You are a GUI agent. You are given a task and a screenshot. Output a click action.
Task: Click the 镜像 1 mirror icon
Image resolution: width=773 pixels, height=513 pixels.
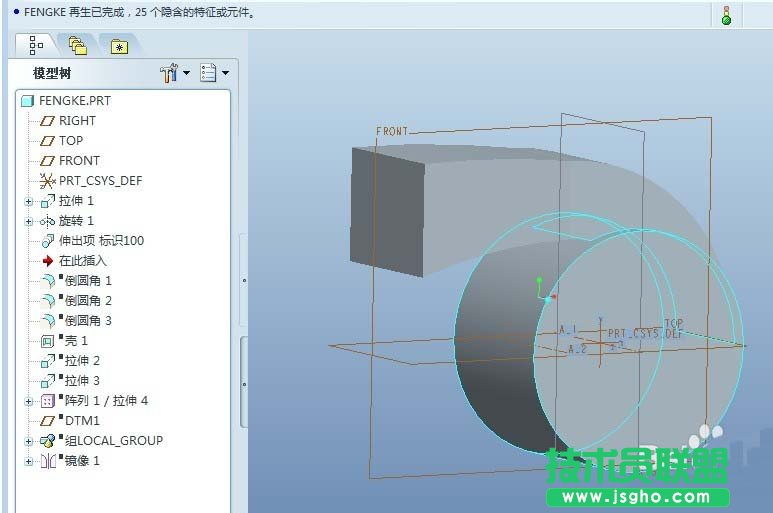(48, 461)
